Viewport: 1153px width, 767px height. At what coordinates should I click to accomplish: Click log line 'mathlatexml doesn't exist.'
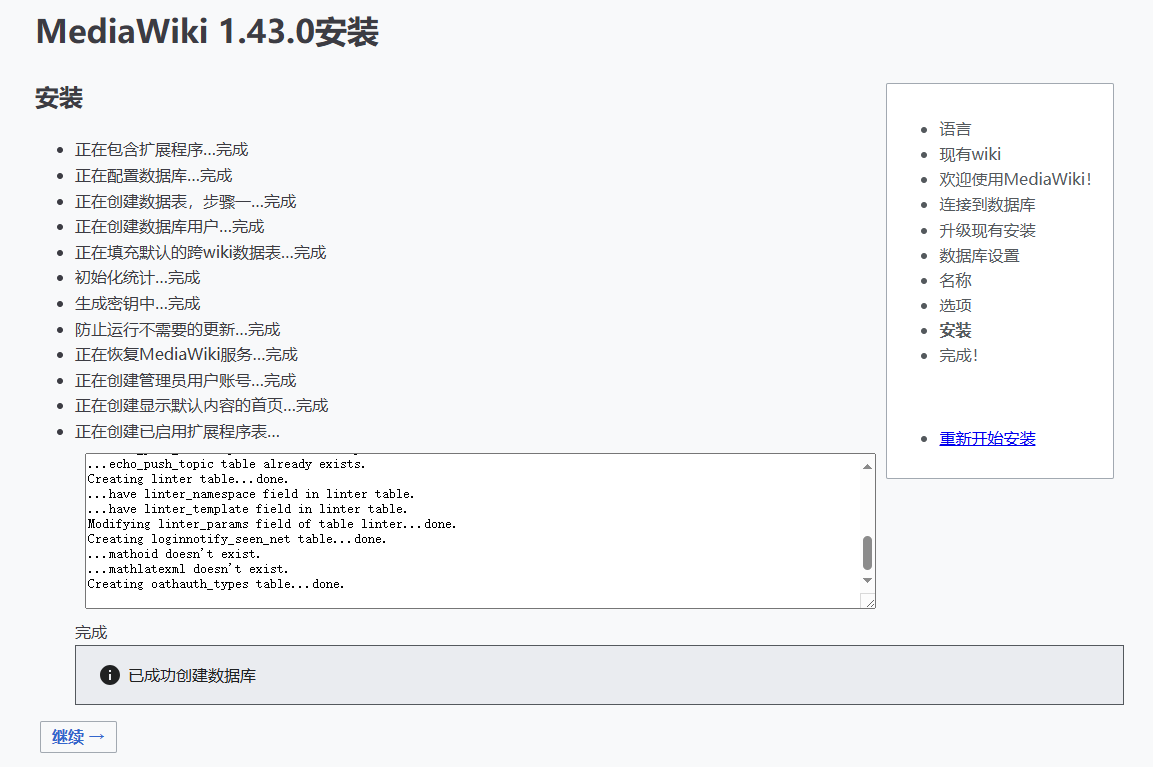coord(188,569)
